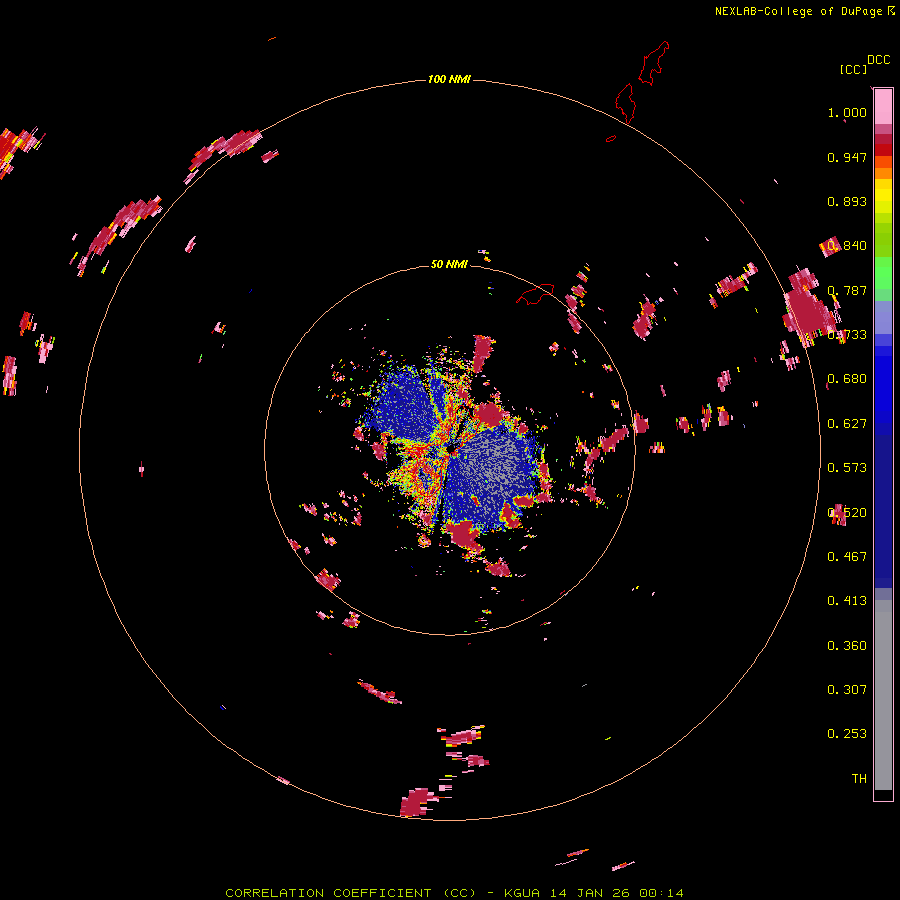The height and width of the screenshot is (900, 900).
Task: Click the [CC] unit label
Action: [x=853, y=69]
